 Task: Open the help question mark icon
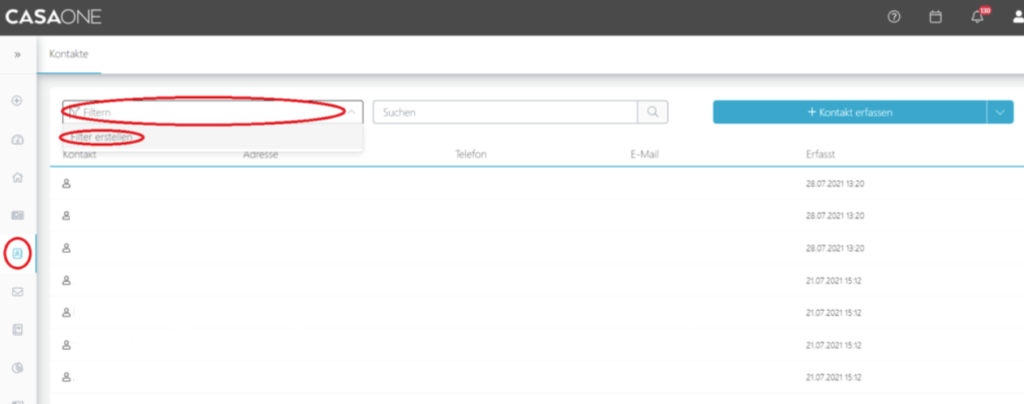894,17
